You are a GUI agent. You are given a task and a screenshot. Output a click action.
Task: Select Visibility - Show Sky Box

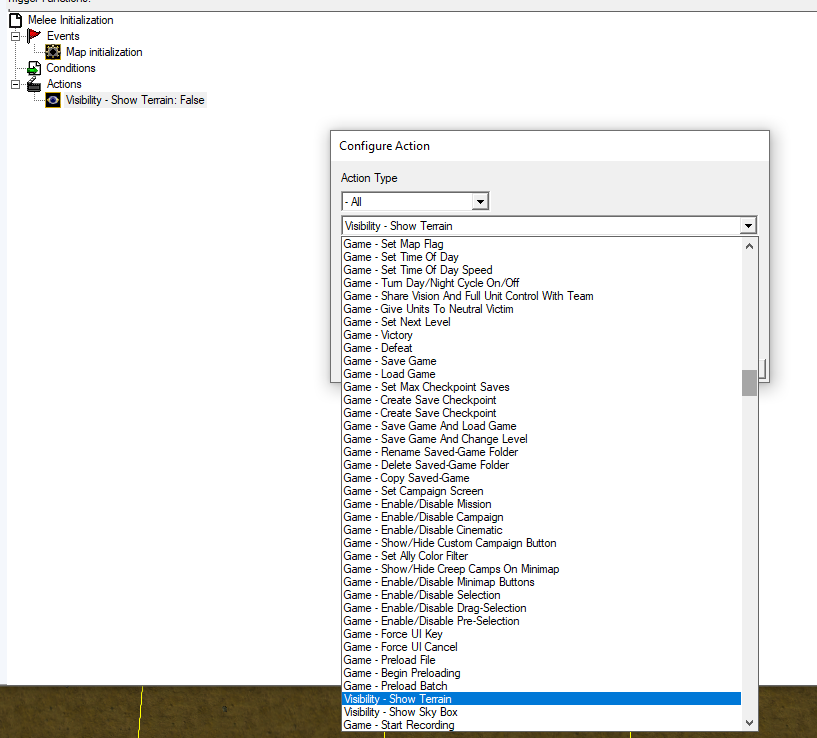click(541, 712)
